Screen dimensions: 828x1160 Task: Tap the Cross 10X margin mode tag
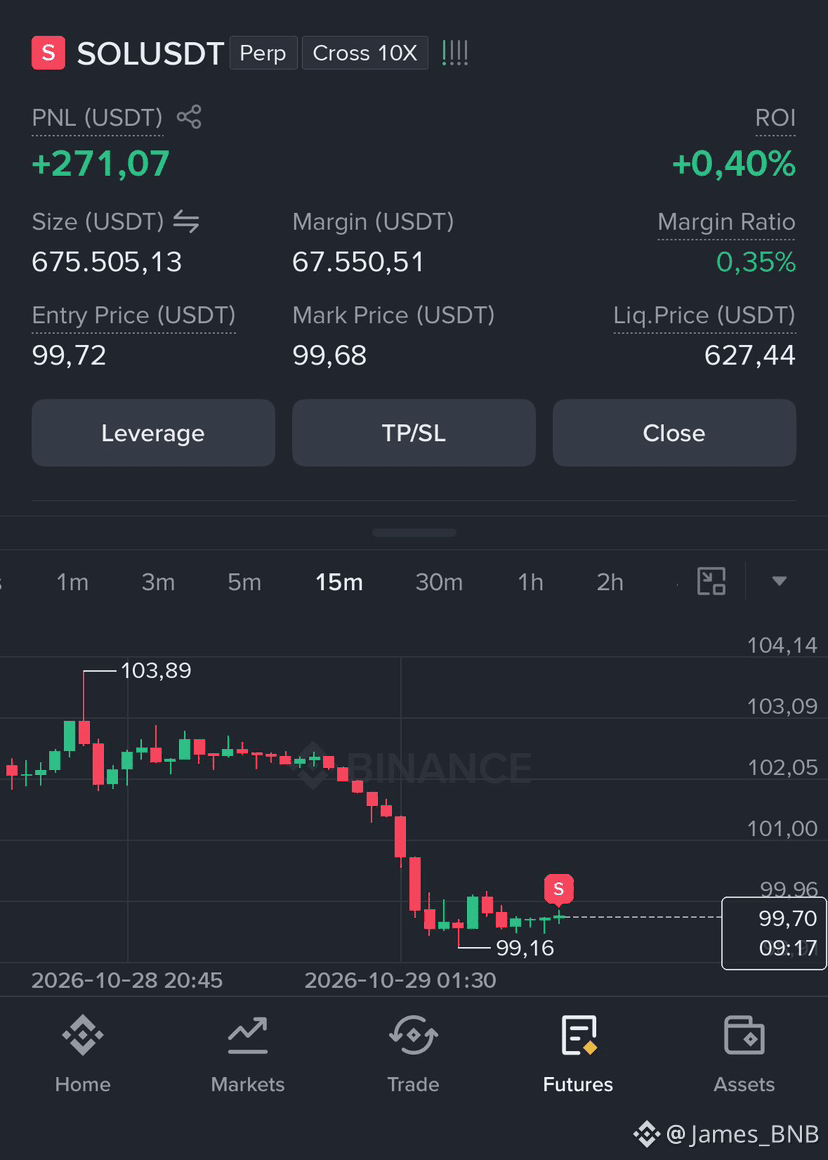(365, 53)
